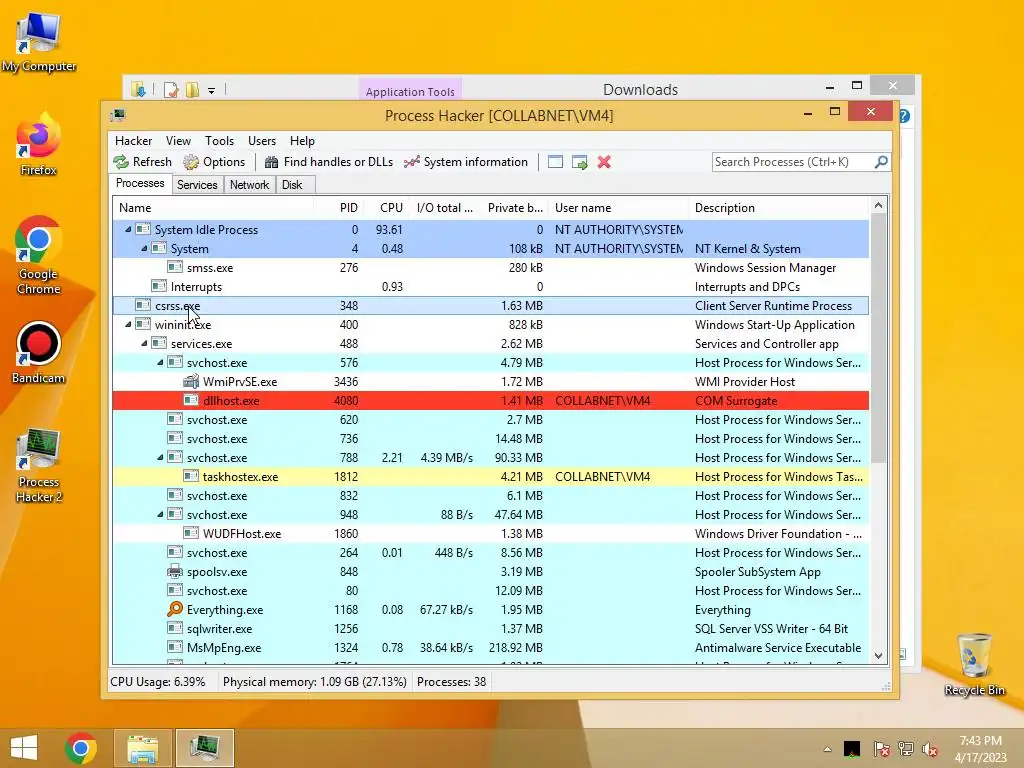Viewport: 1024px width, 768px height.
Task: Open the Users menu
Action: pos(261,141)
